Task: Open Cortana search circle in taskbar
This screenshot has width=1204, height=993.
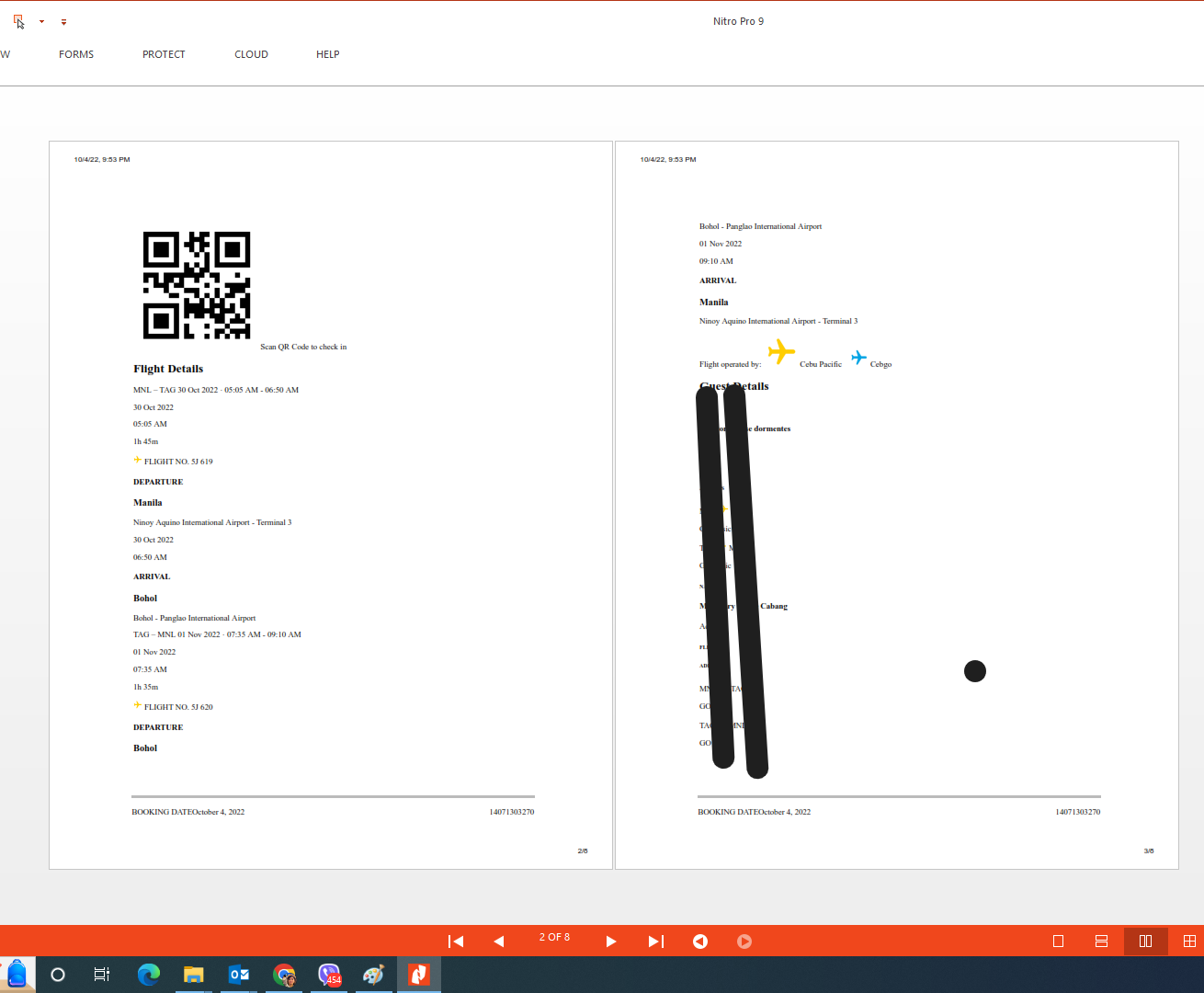Action: [58, 975]
